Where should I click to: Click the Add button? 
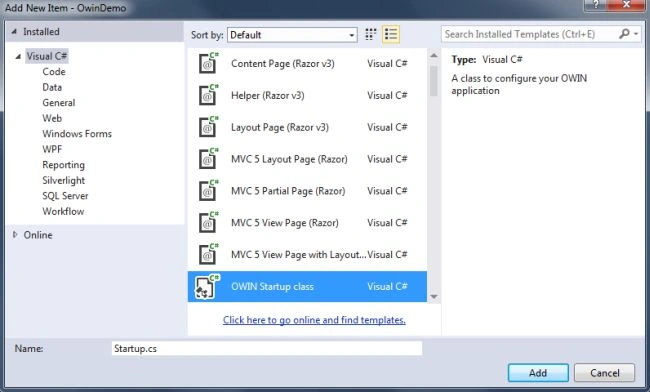pyautogui.click(x=538, y=373)
